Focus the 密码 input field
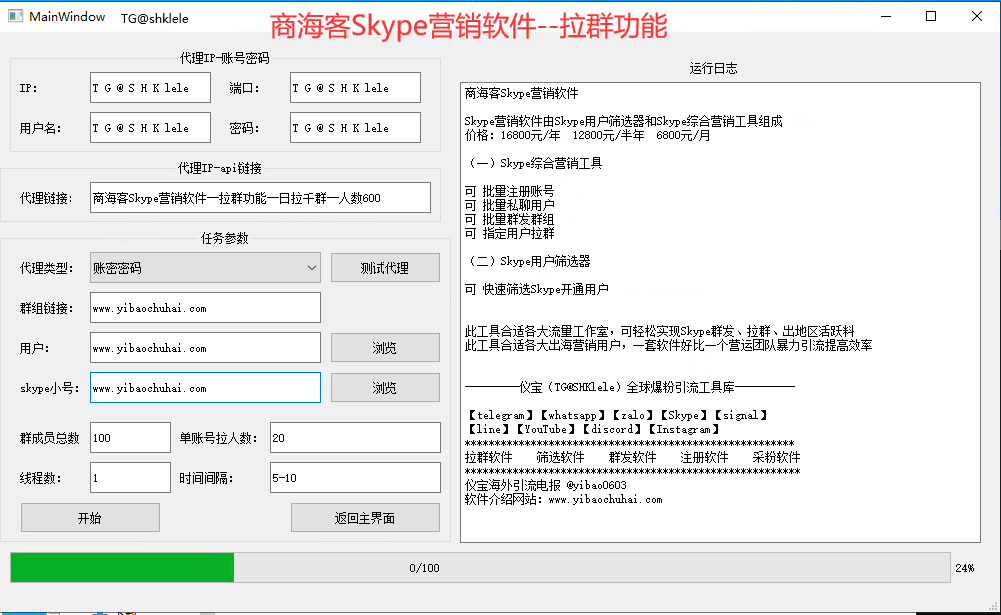1001x615 pixels. (x=355, y=128)
